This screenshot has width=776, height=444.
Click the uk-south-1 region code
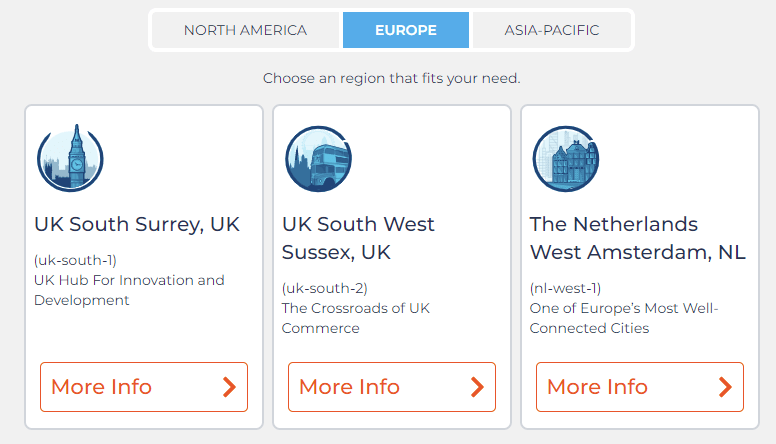pyautogui.click(x=75, y=260)
